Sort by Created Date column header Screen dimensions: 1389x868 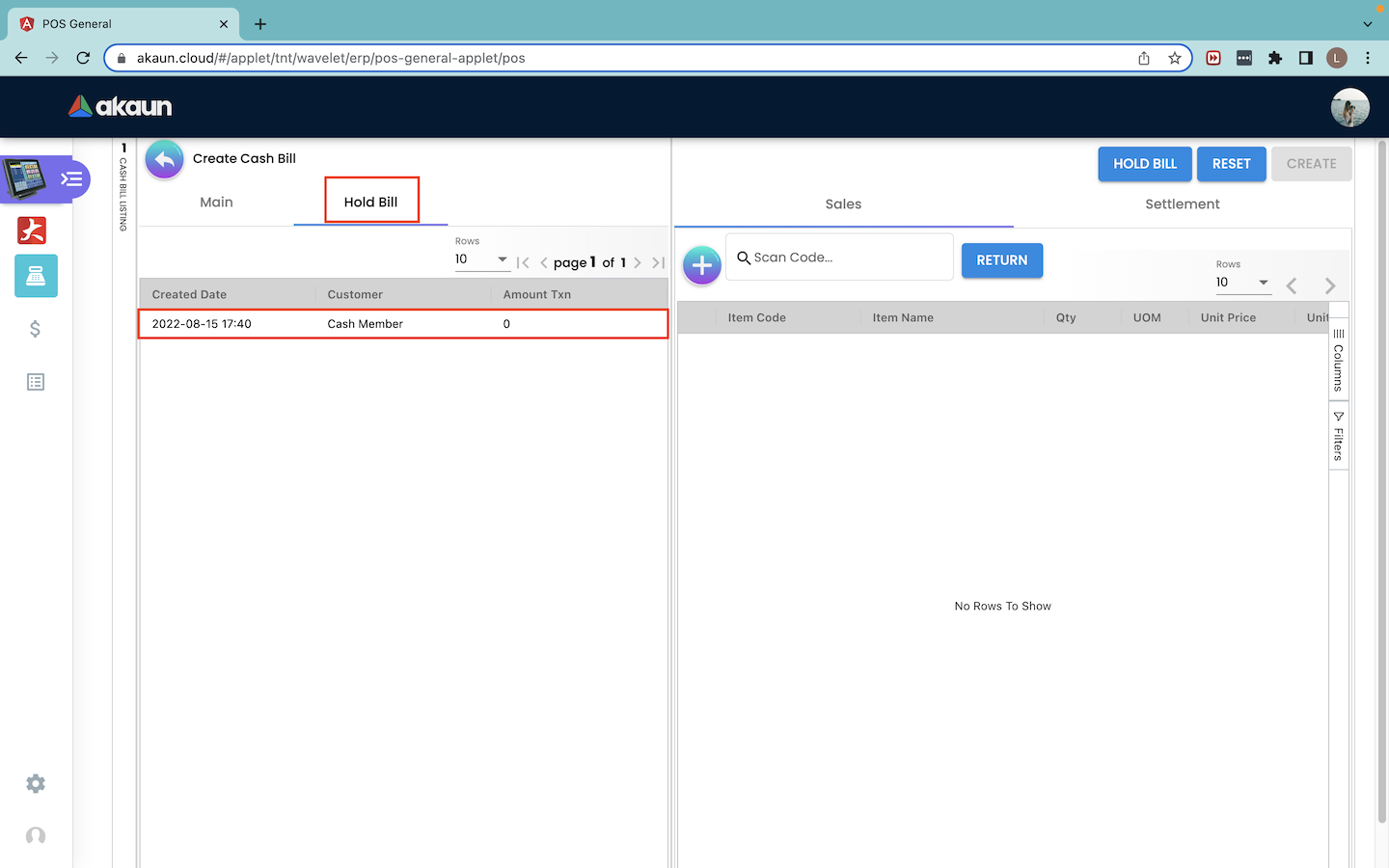[189, 295]
